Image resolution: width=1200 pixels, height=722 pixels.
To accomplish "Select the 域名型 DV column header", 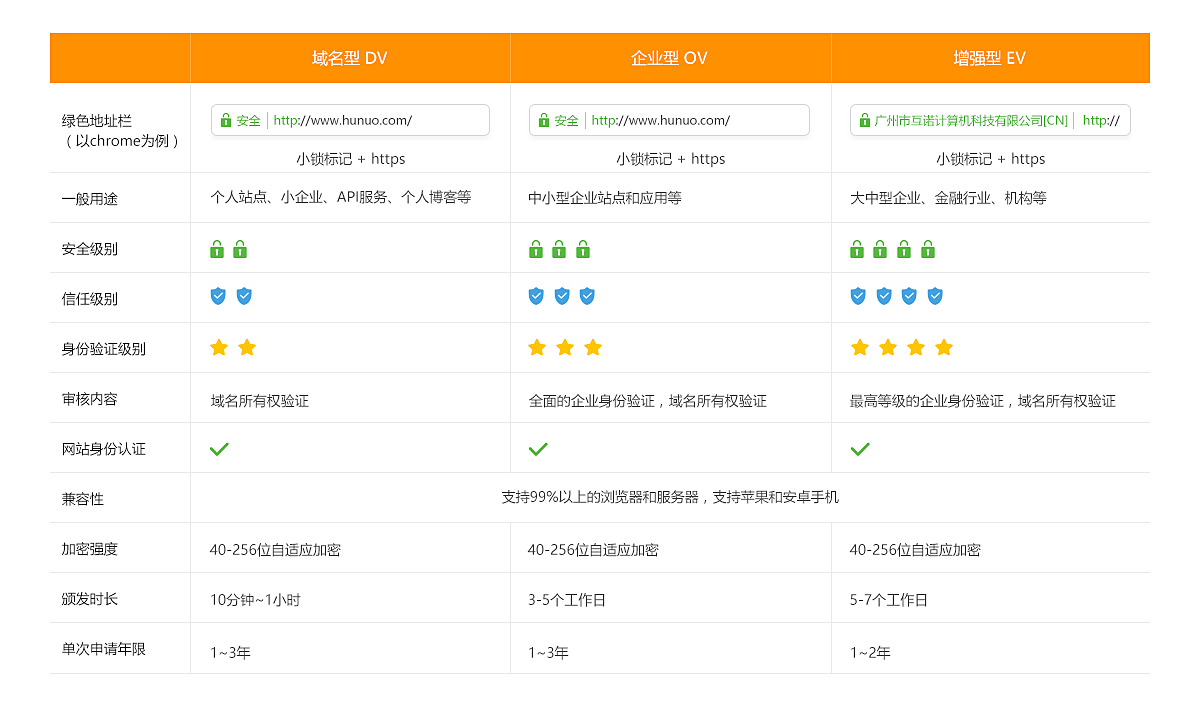I will click(349, 58).
